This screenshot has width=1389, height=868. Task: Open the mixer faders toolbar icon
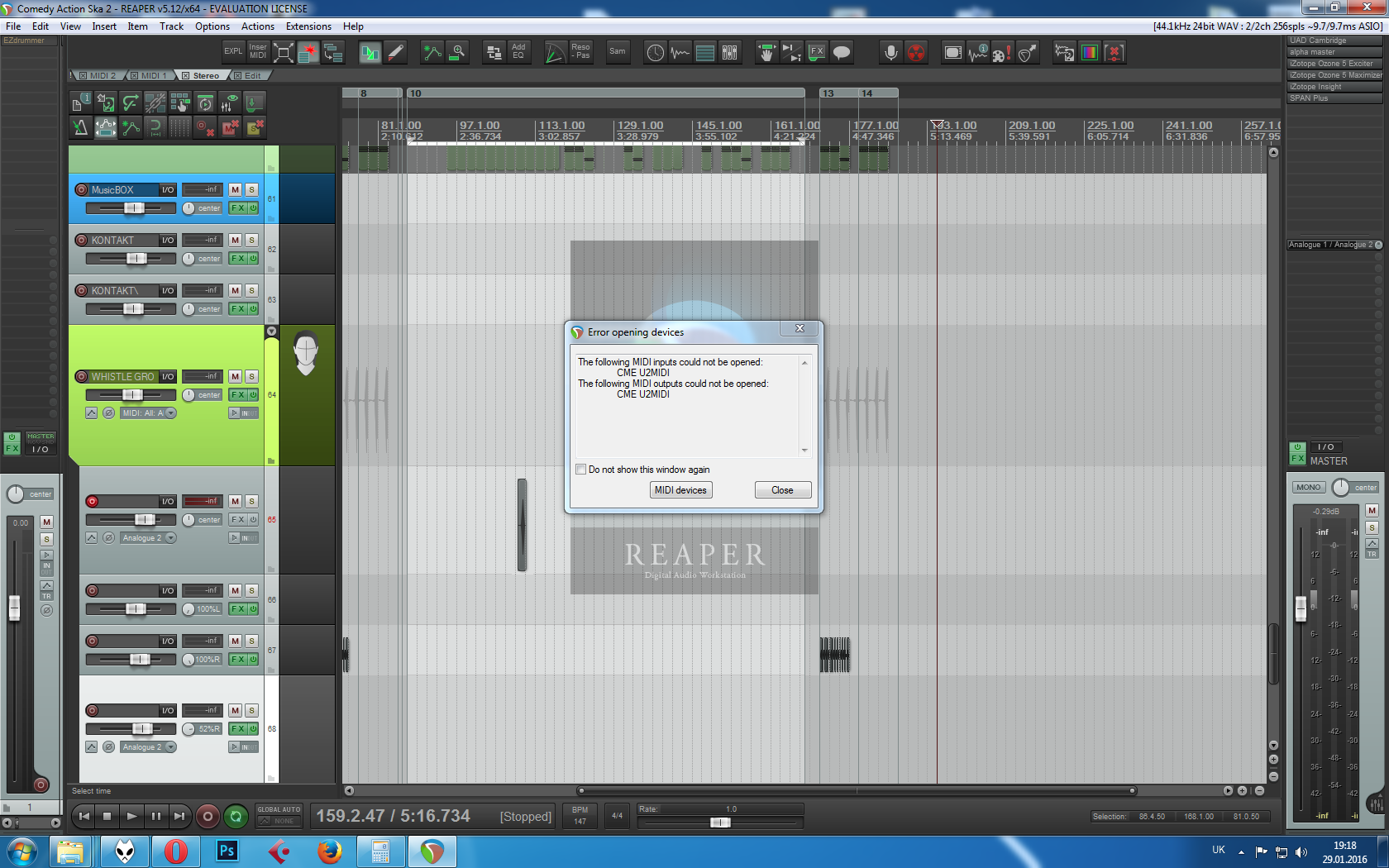tap(729, 52)
